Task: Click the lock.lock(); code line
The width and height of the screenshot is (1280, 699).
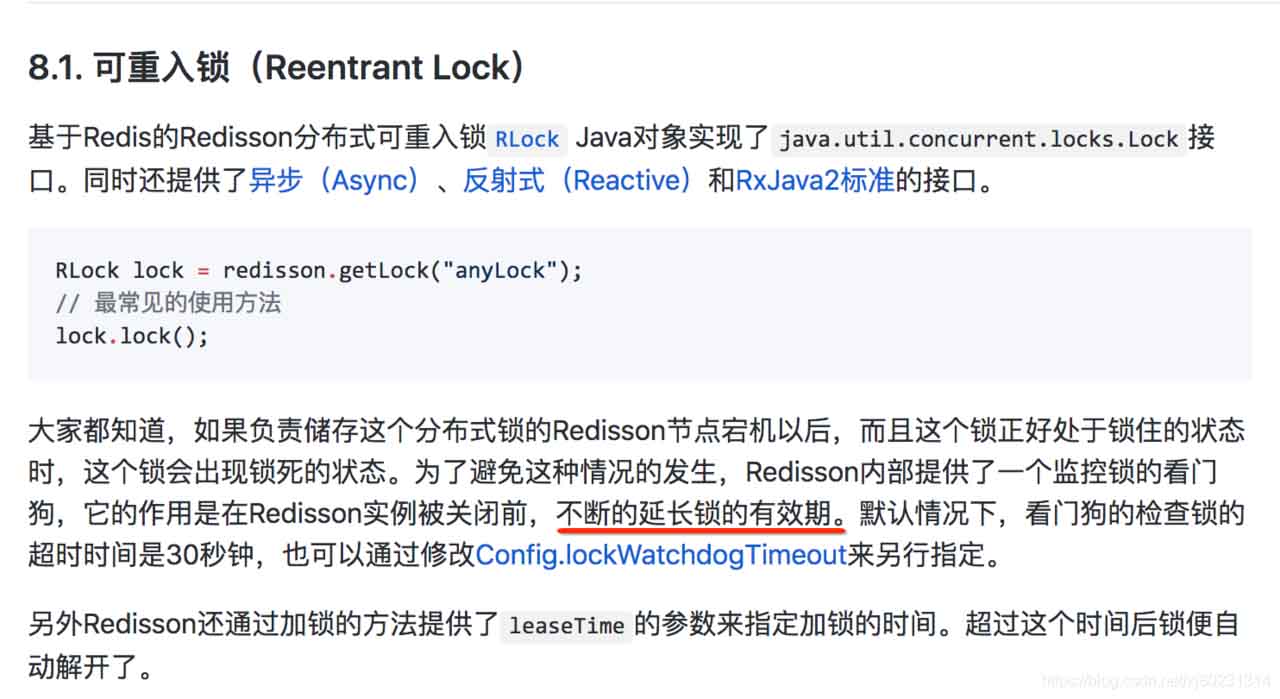Action: (x=132, y=336)
